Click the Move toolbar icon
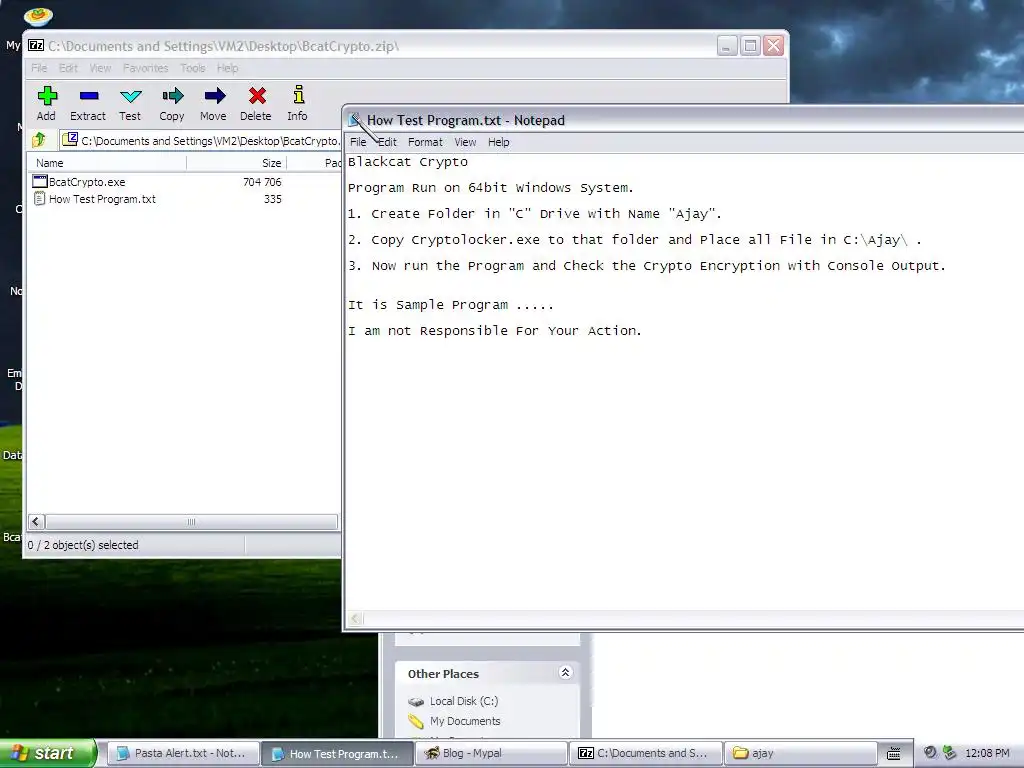 [214, 103]
